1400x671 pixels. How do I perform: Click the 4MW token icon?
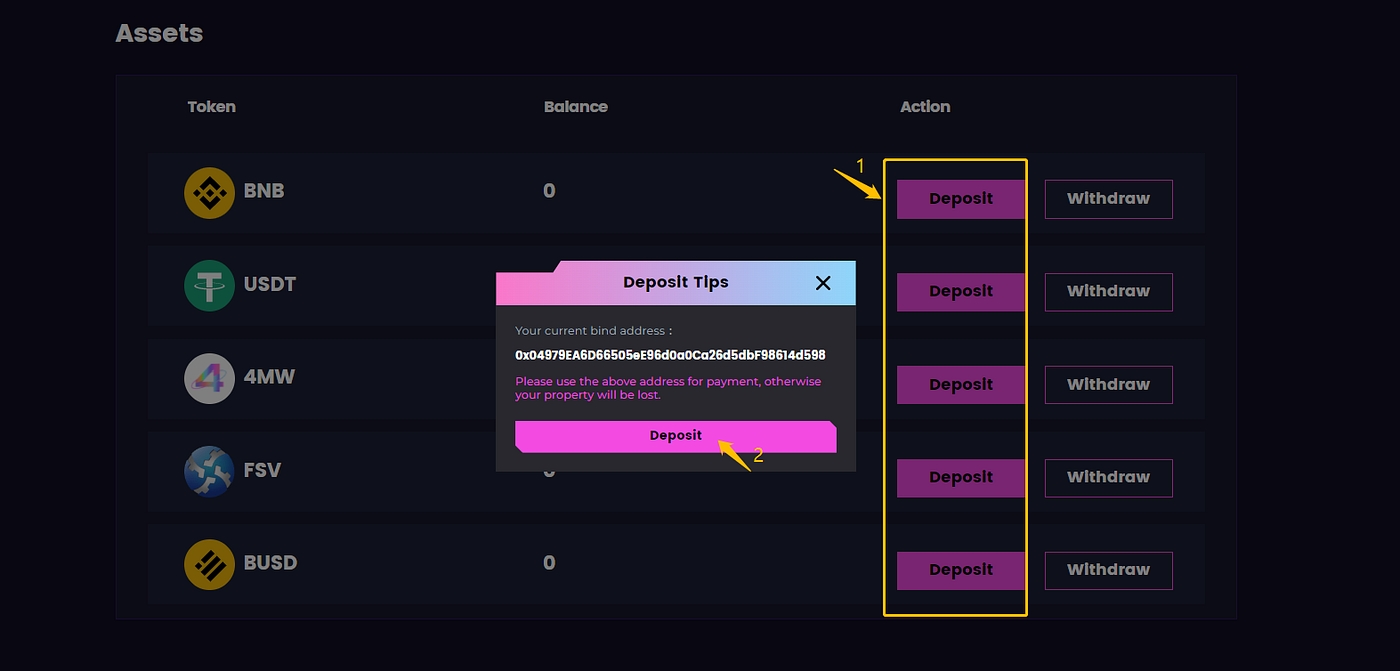pyautogui.click(x=209, y=378)
